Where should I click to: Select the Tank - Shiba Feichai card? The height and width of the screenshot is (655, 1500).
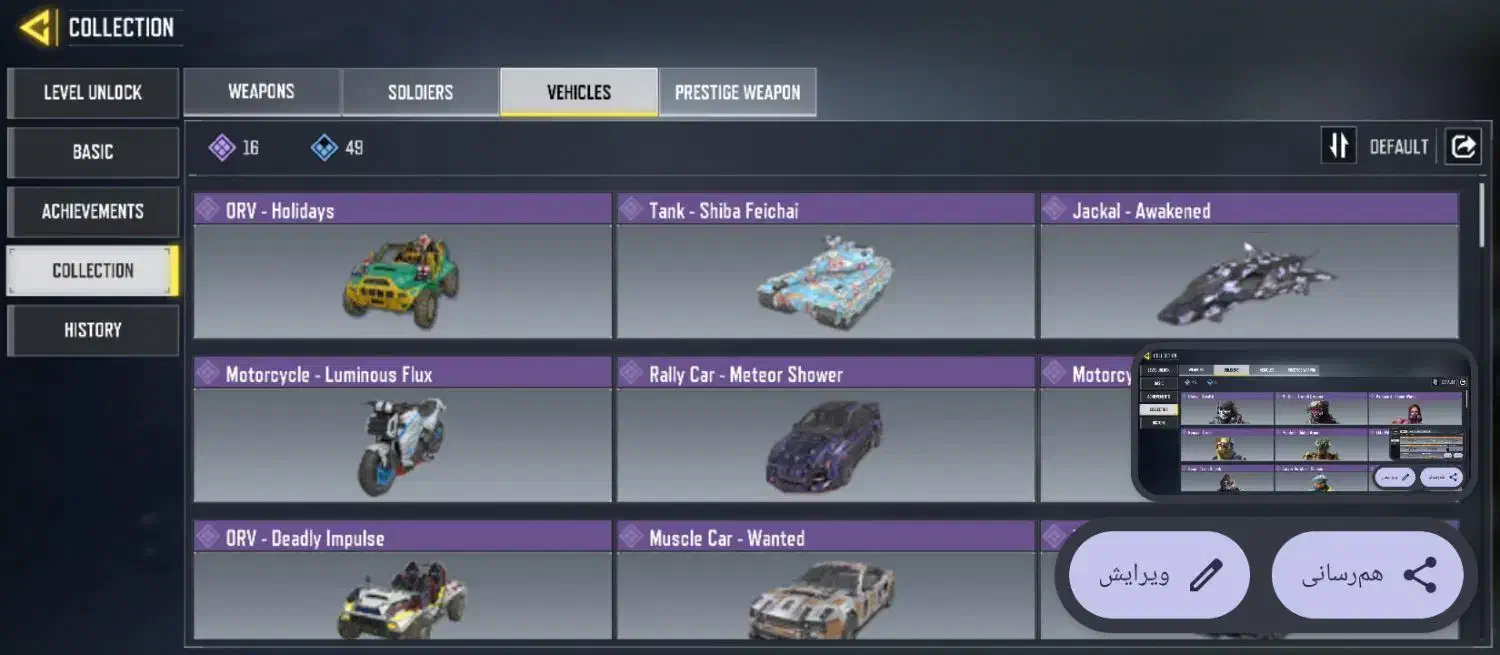[x=826, y=266]
